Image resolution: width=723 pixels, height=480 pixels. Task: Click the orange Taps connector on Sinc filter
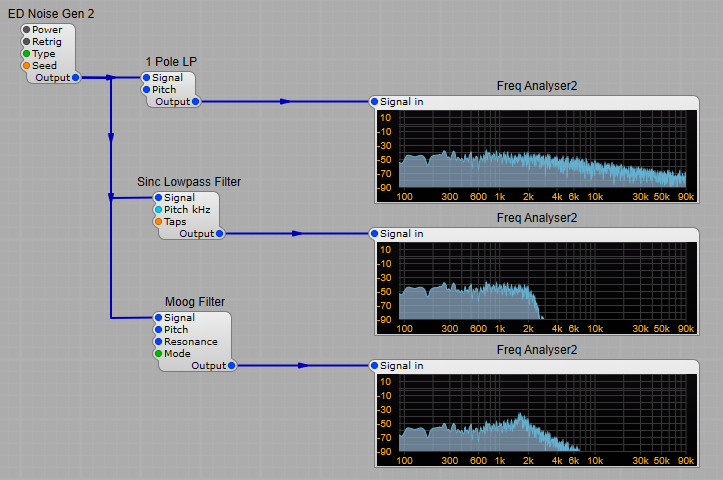pyautogui.click(x=159, y=222)
